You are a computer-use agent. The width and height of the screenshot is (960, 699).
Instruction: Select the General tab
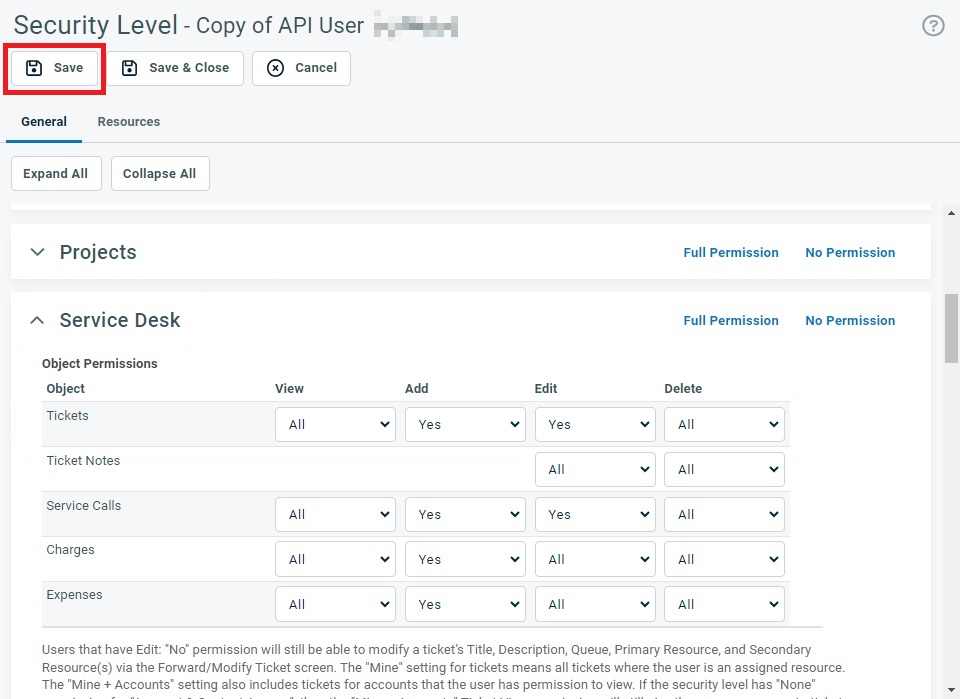click(x=44, y=122)
